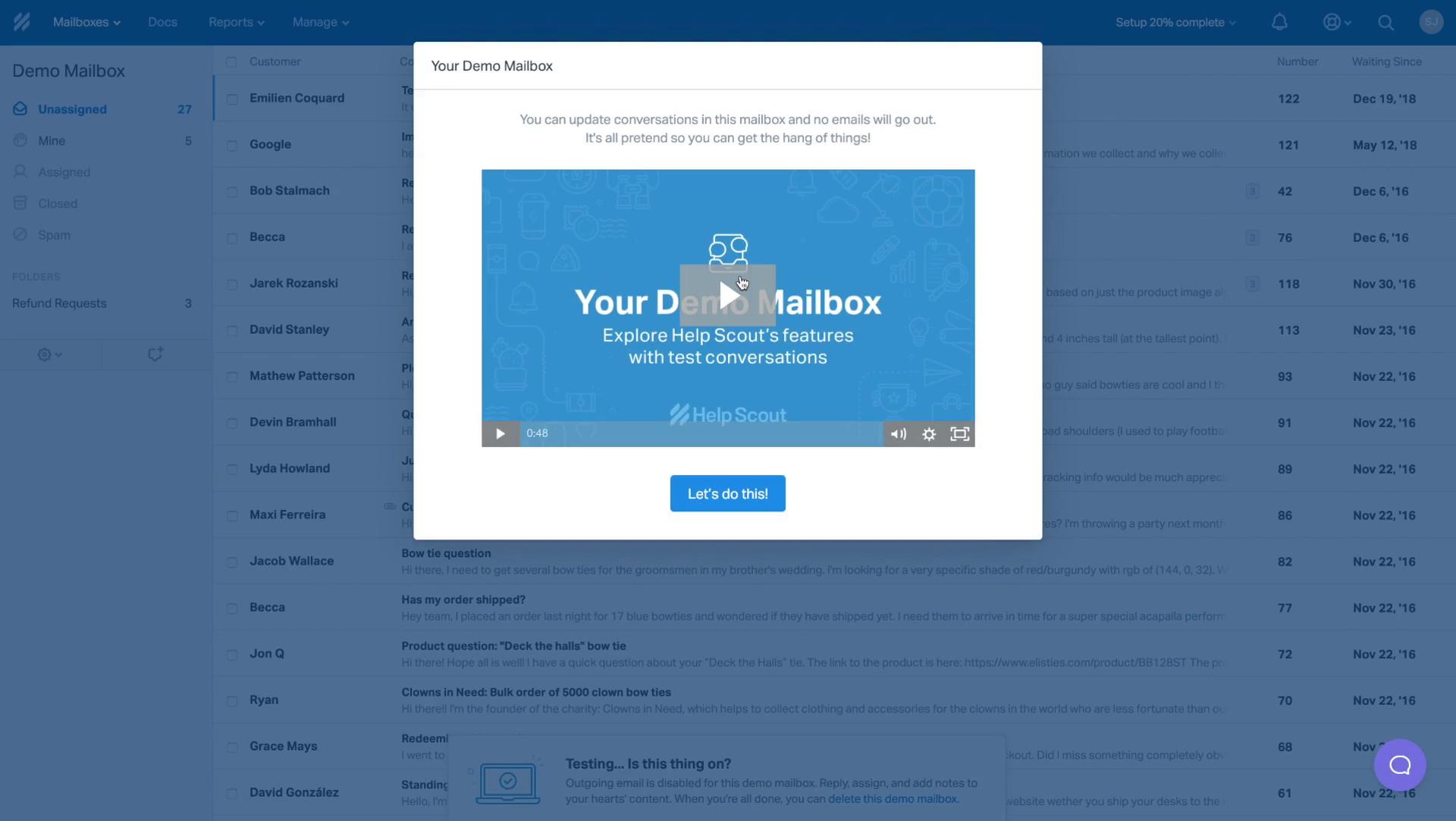Click the user avatar profile icon

tap(1431, 22)
